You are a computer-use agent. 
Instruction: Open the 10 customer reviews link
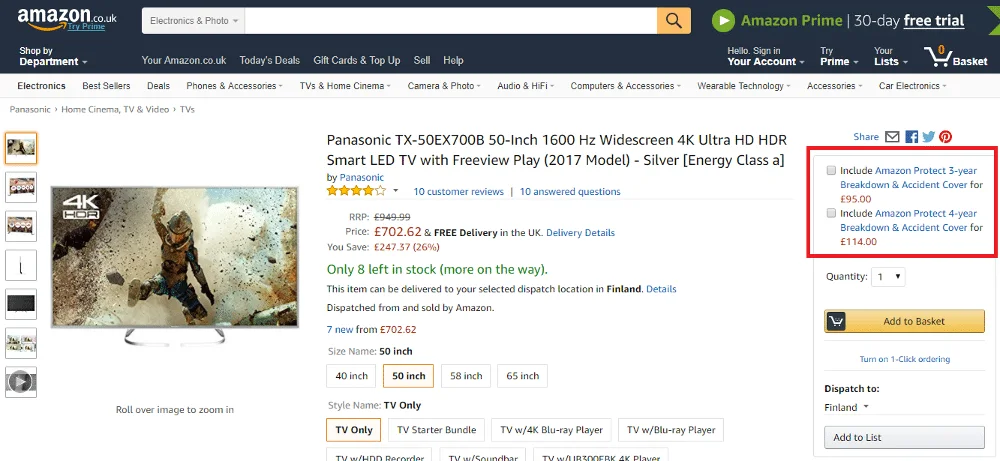tap(458, 191)
